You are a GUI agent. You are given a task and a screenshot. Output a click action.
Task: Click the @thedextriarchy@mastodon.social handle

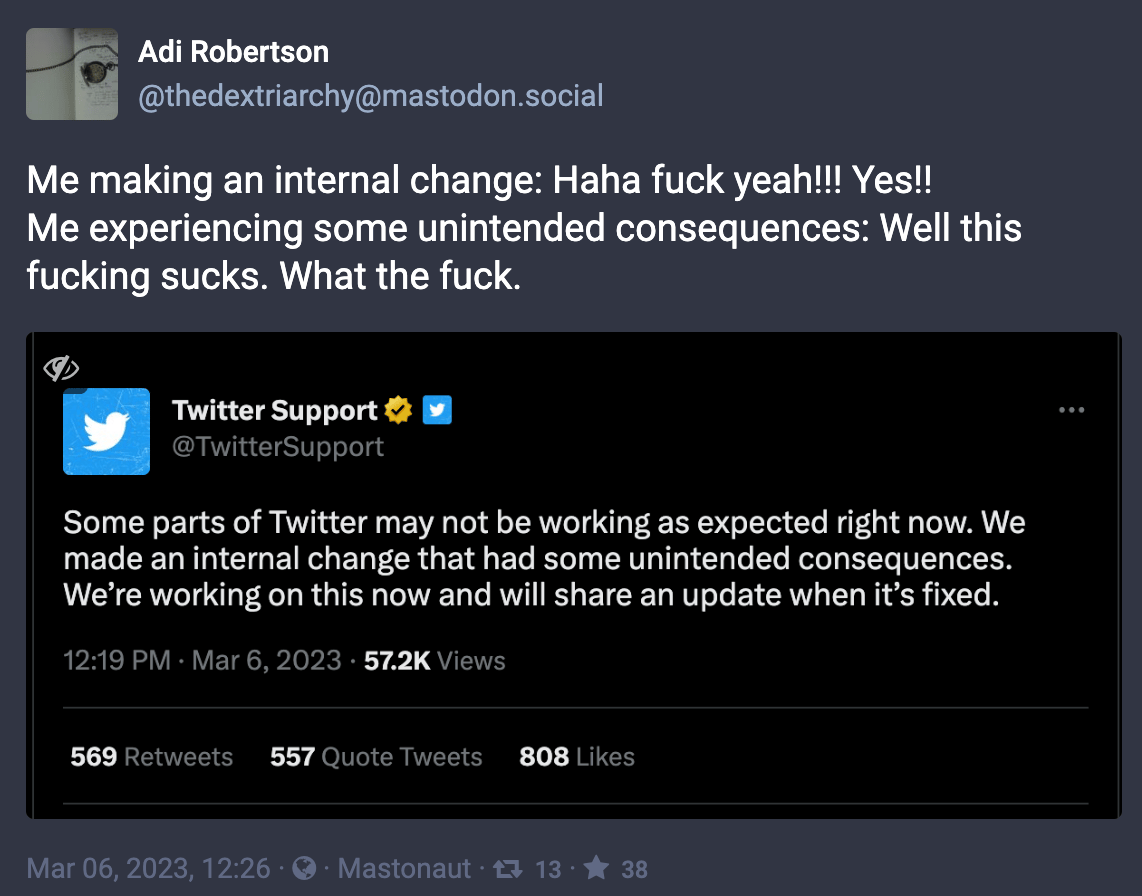(x=370, y=97)
